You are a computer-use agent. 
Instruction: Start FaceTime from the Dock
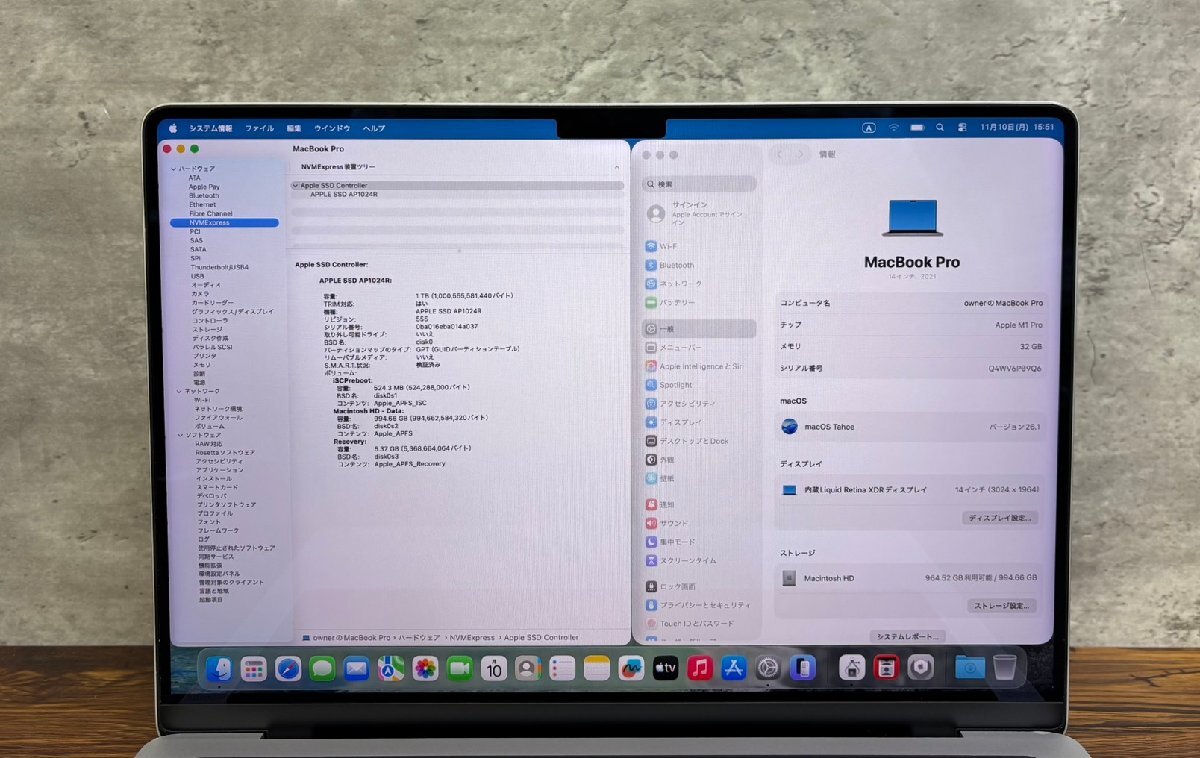tap(460, 669)
